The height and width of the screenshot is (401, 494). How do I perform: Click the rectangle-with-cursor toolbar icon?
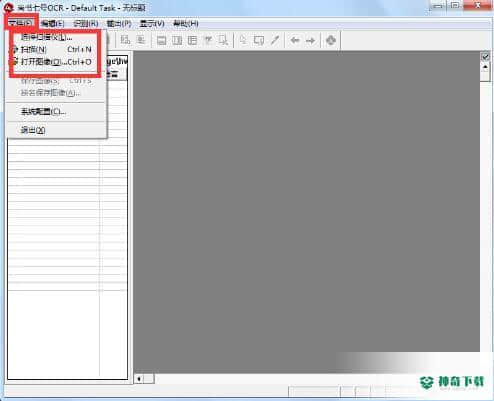(x=259, y=40)
